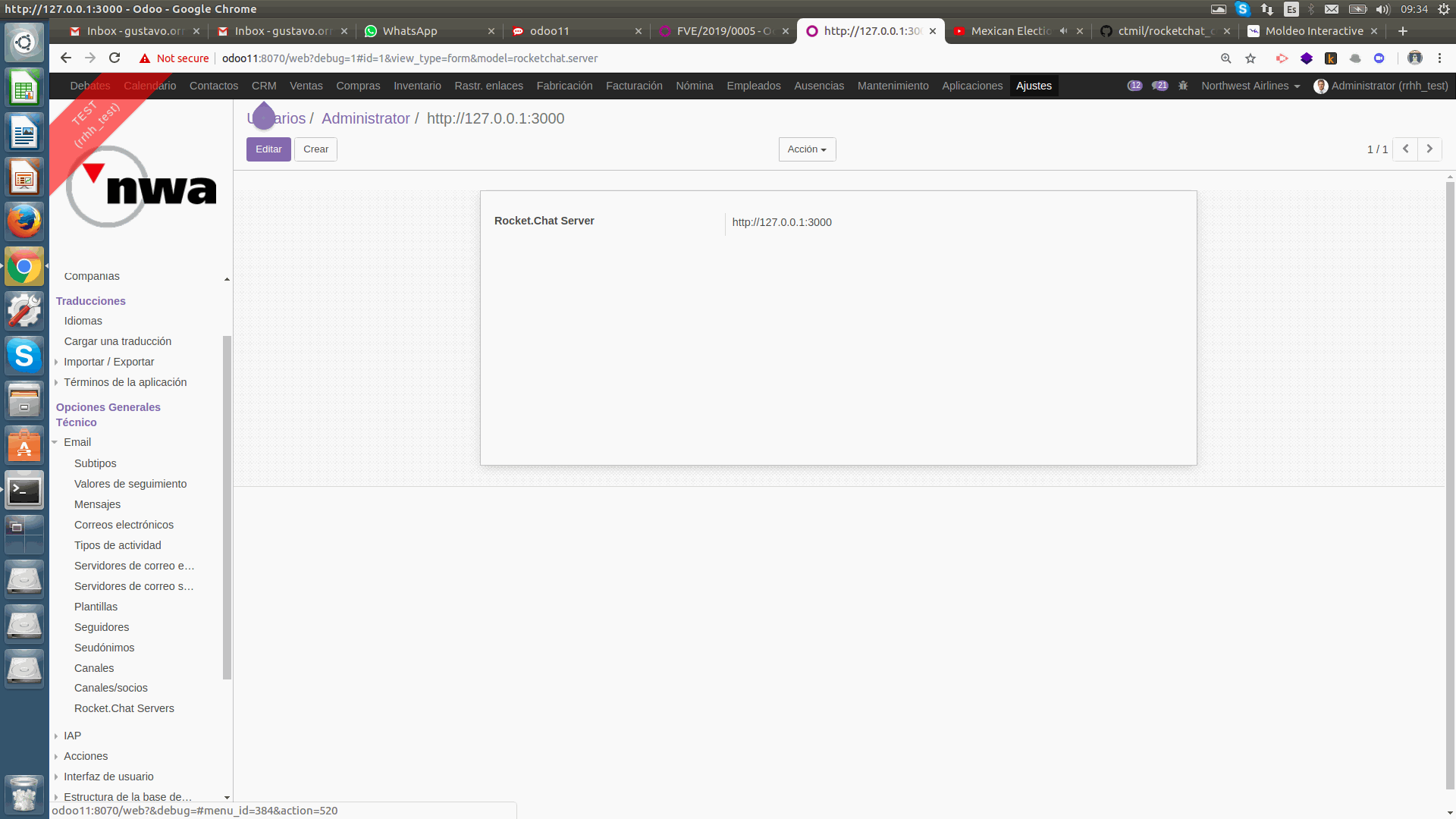Open Canales in the Email section
The height and width of the screenshot is (819, 1456).
click(94, 668)
